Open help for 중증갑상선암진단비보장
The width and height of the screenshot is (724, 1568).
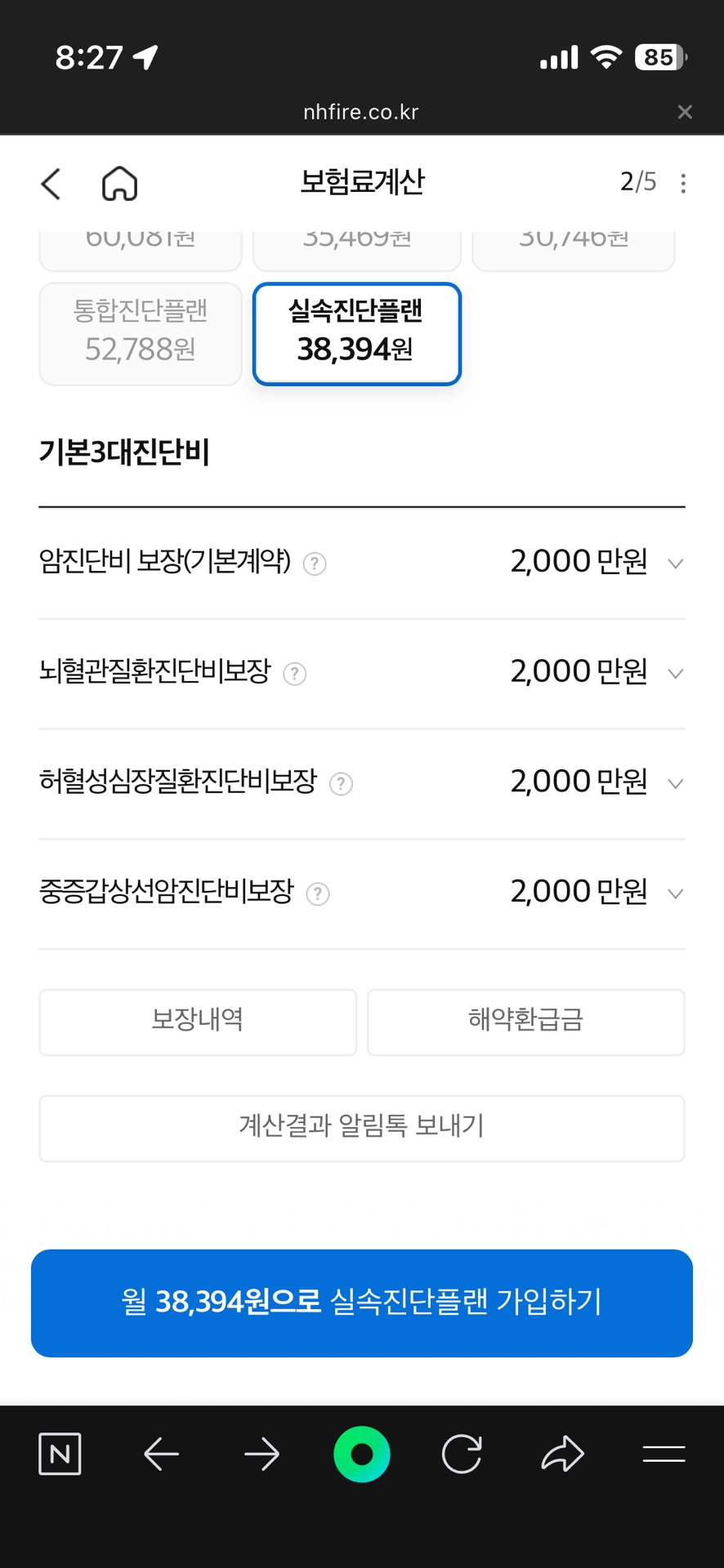318,894
